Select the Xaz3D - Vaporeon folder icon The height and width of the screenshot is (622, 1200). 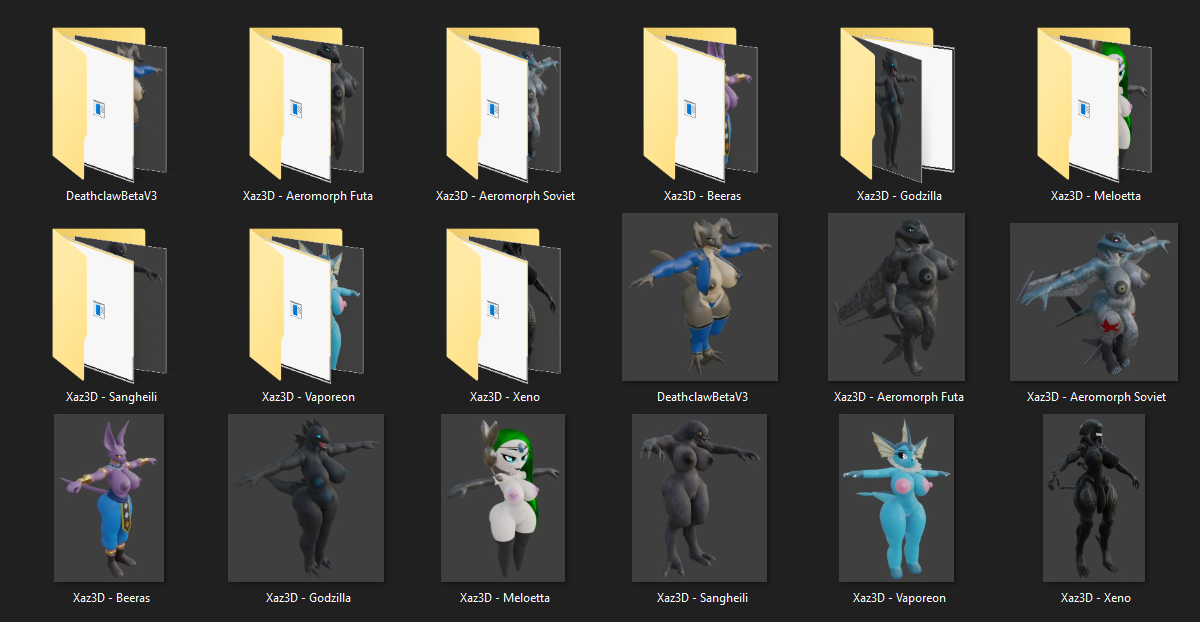click(308, 306)
